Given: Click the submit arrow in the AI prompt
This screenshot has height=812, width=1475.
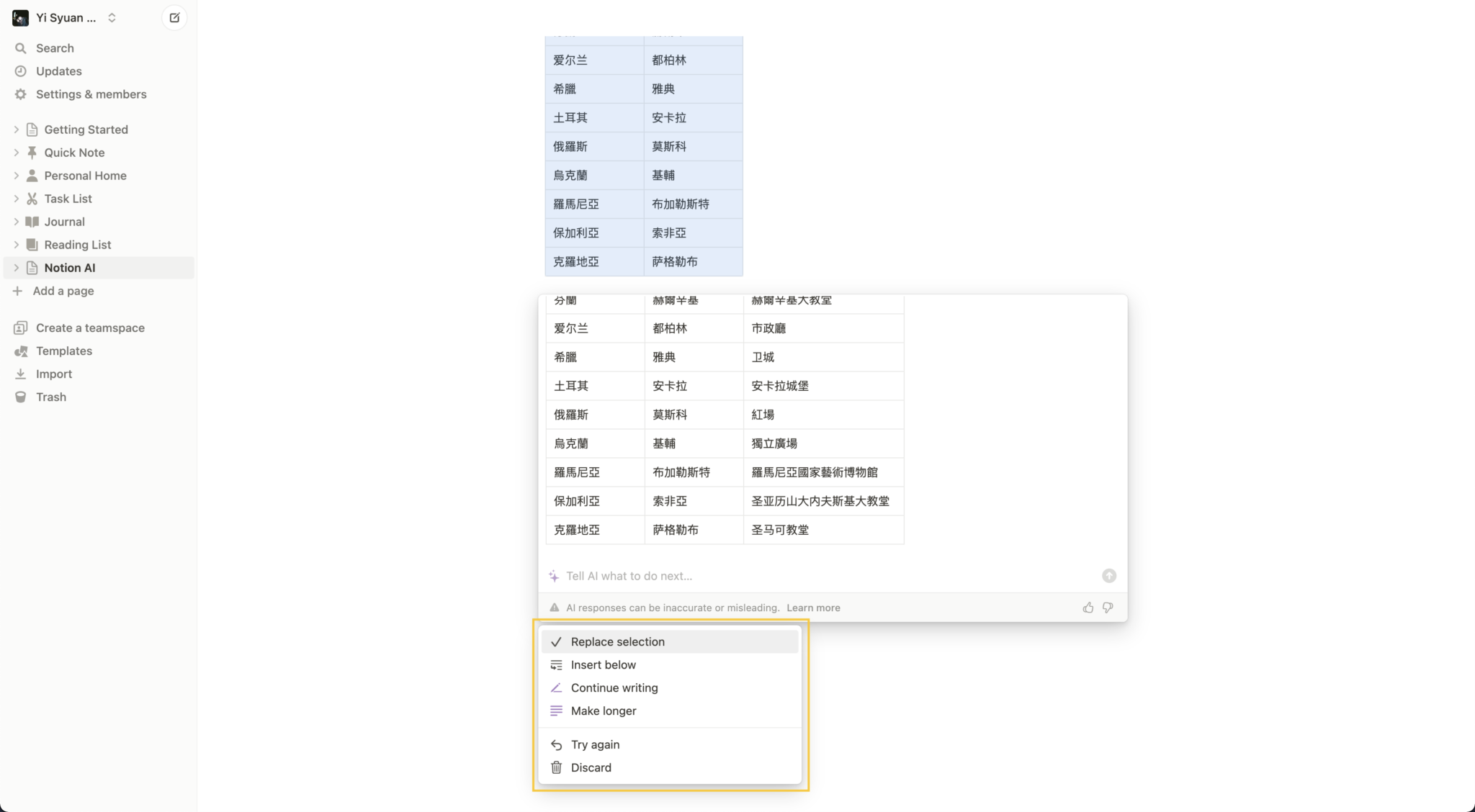Looking at the screenshot, I should (x=1108, y=575).
